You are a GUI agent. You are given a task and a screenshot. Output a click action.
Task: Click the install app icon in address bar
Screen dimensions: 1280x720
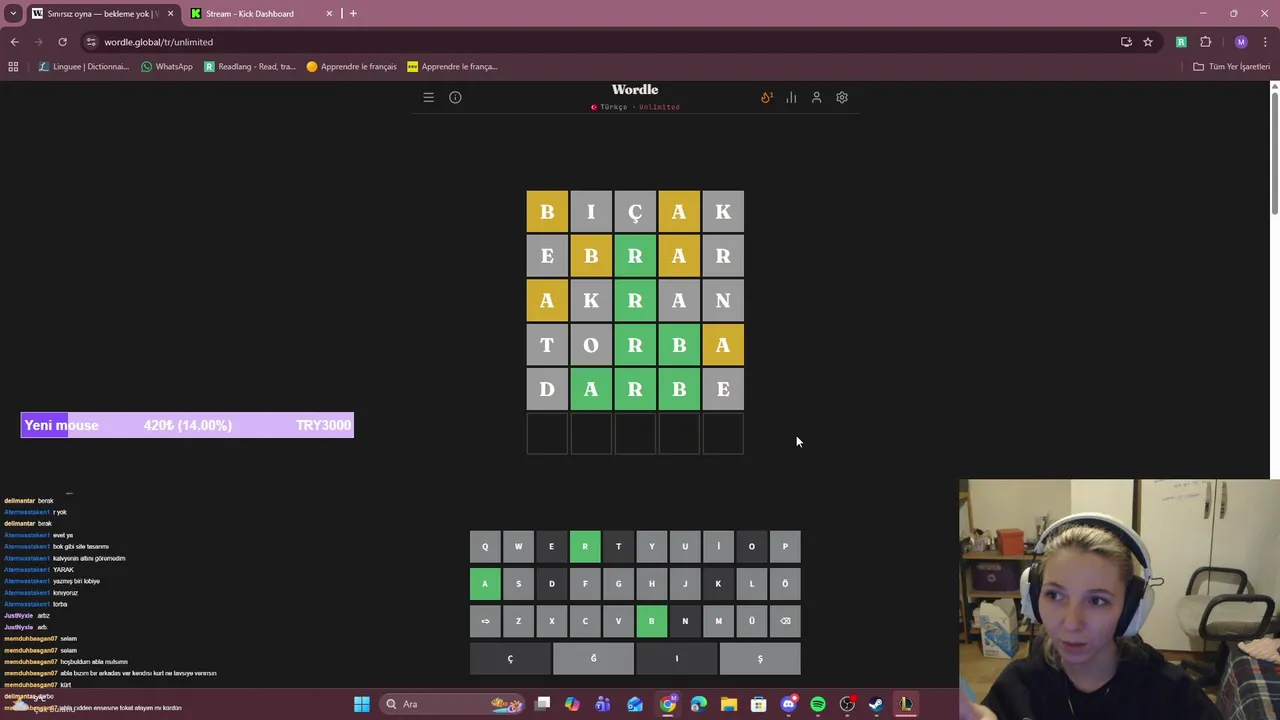point(1126,42)
